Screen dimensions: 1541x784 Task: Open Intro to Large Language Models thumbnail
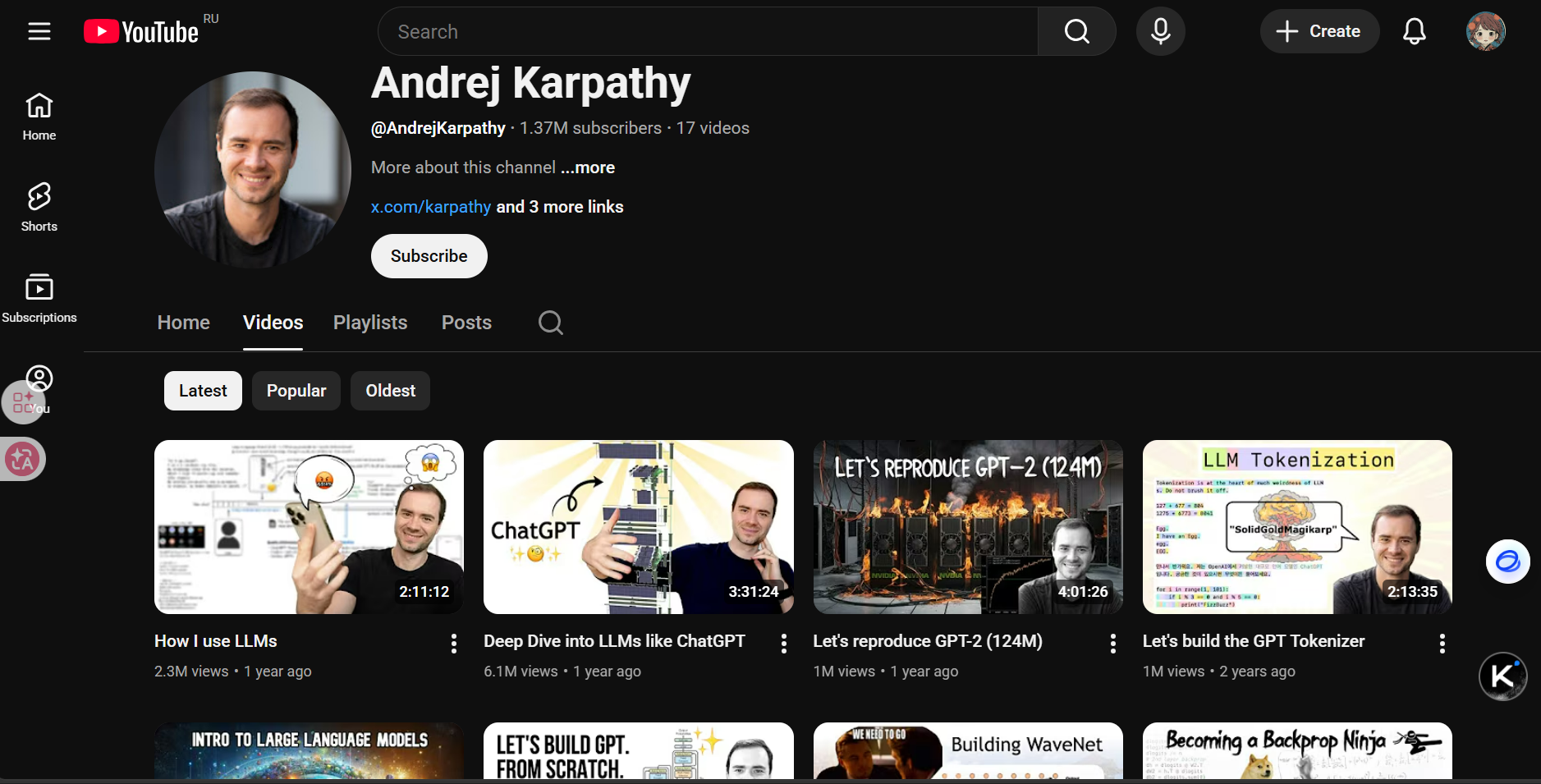coord(309,750)
